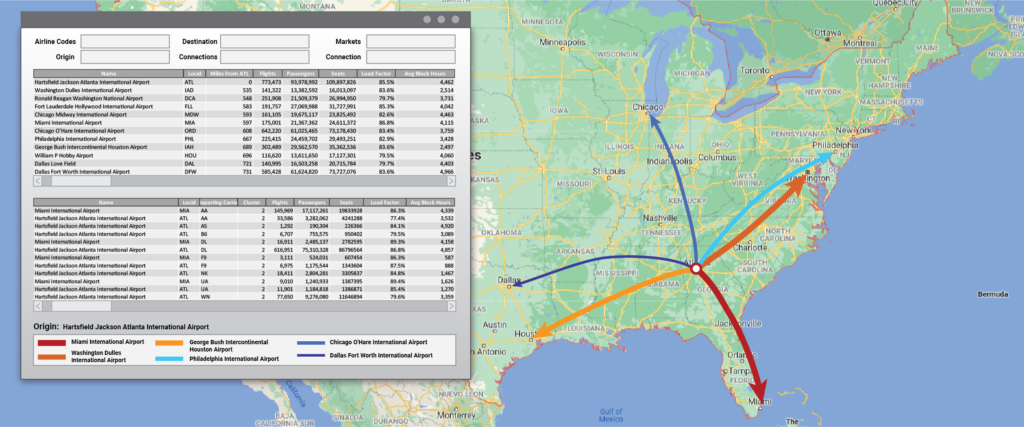Click the upper table's left scroll arrow
This screenshot has width=1024, height=427.
[38, 181]
